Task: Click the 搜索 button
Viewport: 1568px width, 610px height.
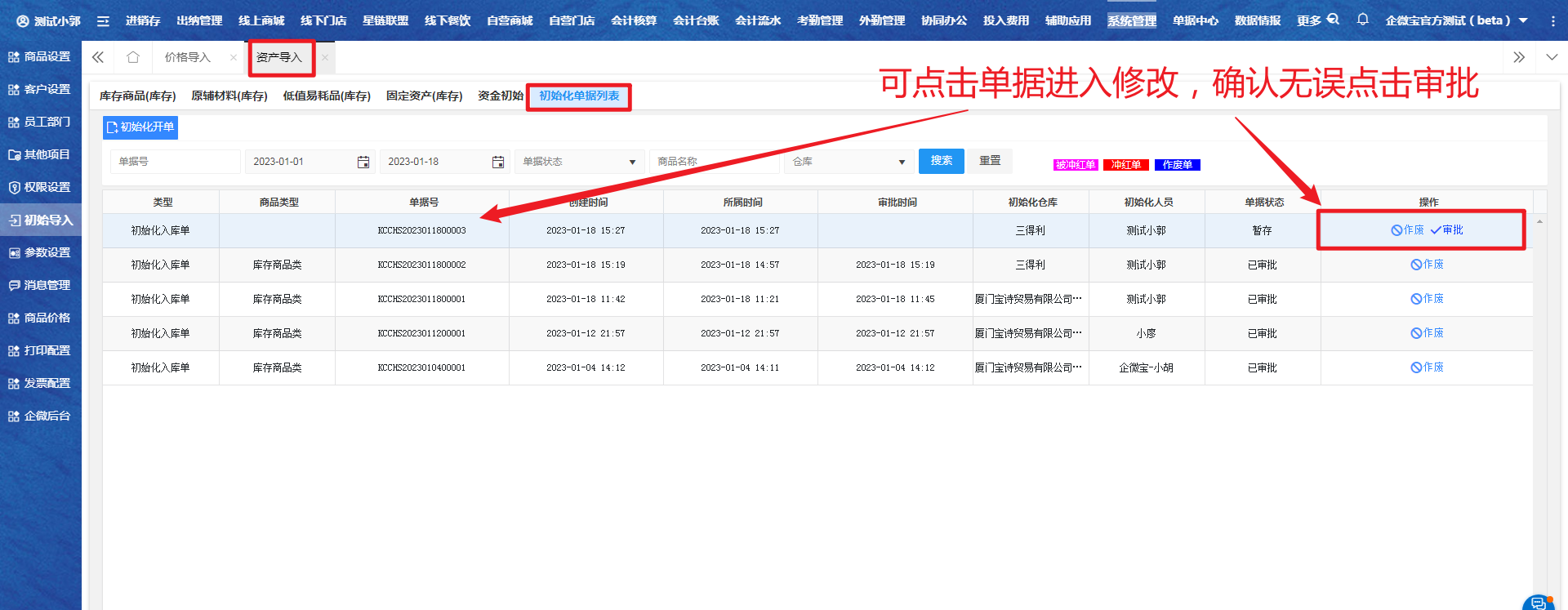Action: pos(941,161)
